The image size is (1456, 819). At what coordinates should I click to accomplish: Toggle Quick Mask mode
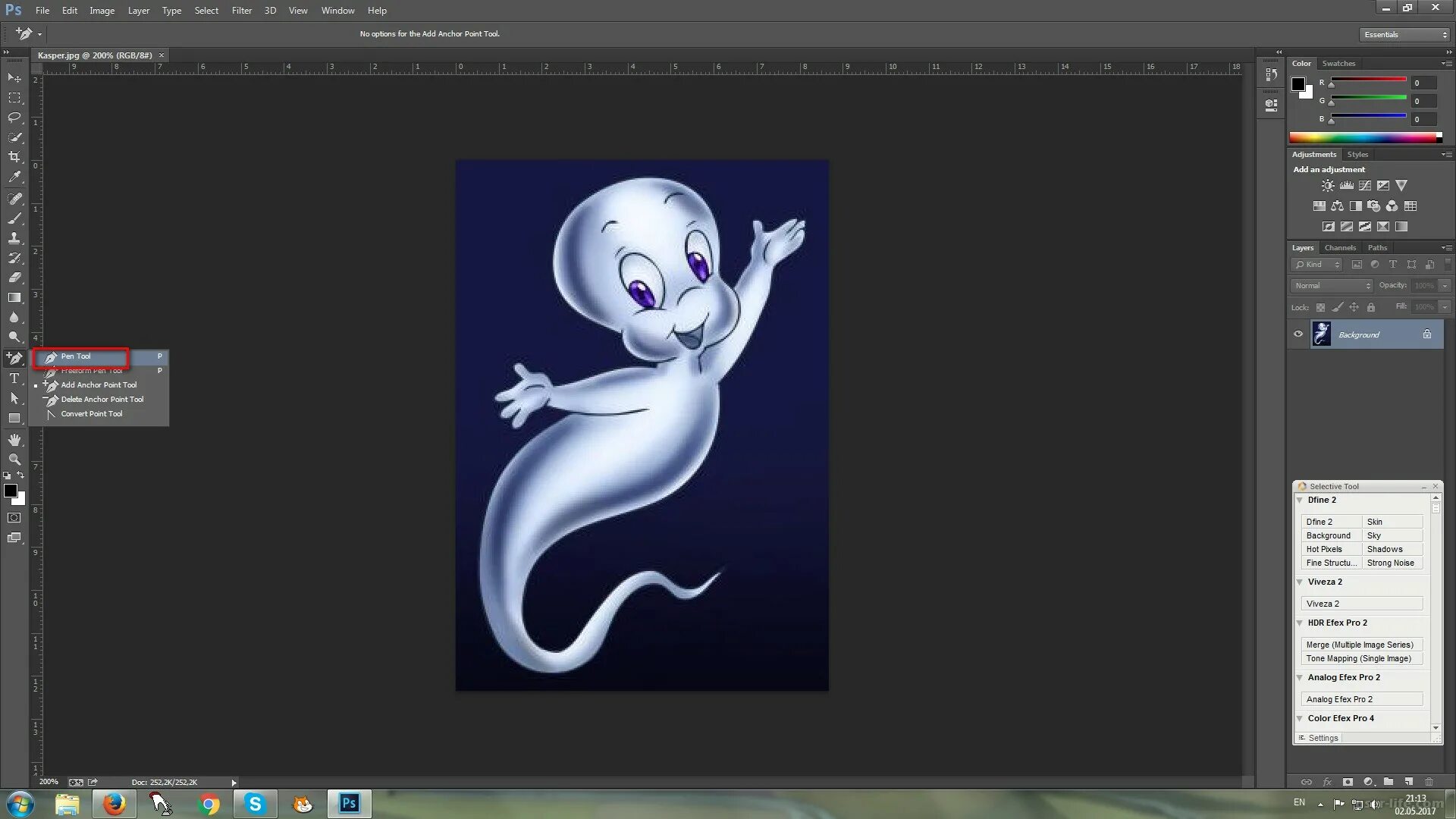(14, 518)
